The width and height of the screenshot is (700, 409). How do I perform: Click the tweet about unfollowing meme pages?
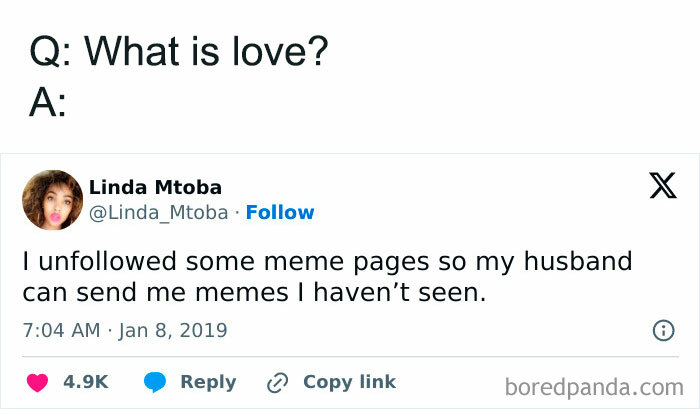pos(327,277)
